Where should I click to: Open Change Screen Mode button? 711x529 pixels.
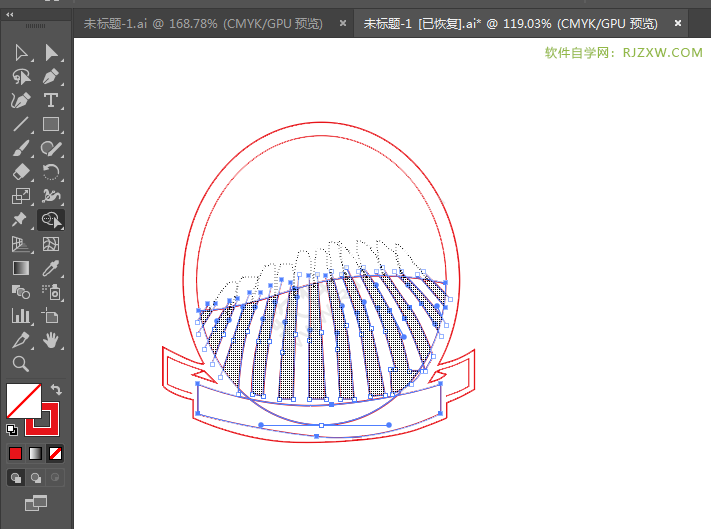tap(36, 503)
